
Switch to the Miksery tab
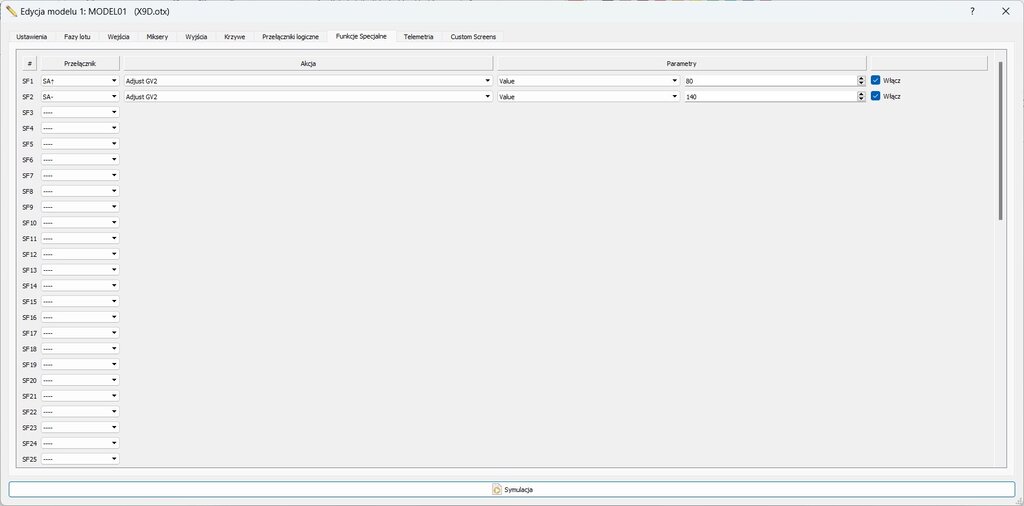pyautogui.click(x=157, y=36)
